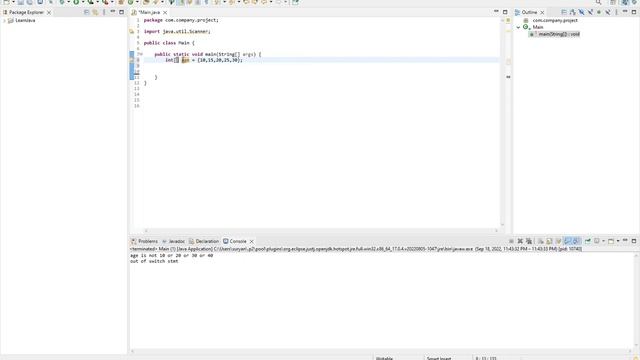The width and height of the screenshot is (640, 360).
Task: Switch to the Main.java editor tab
Action: (149, 13)
